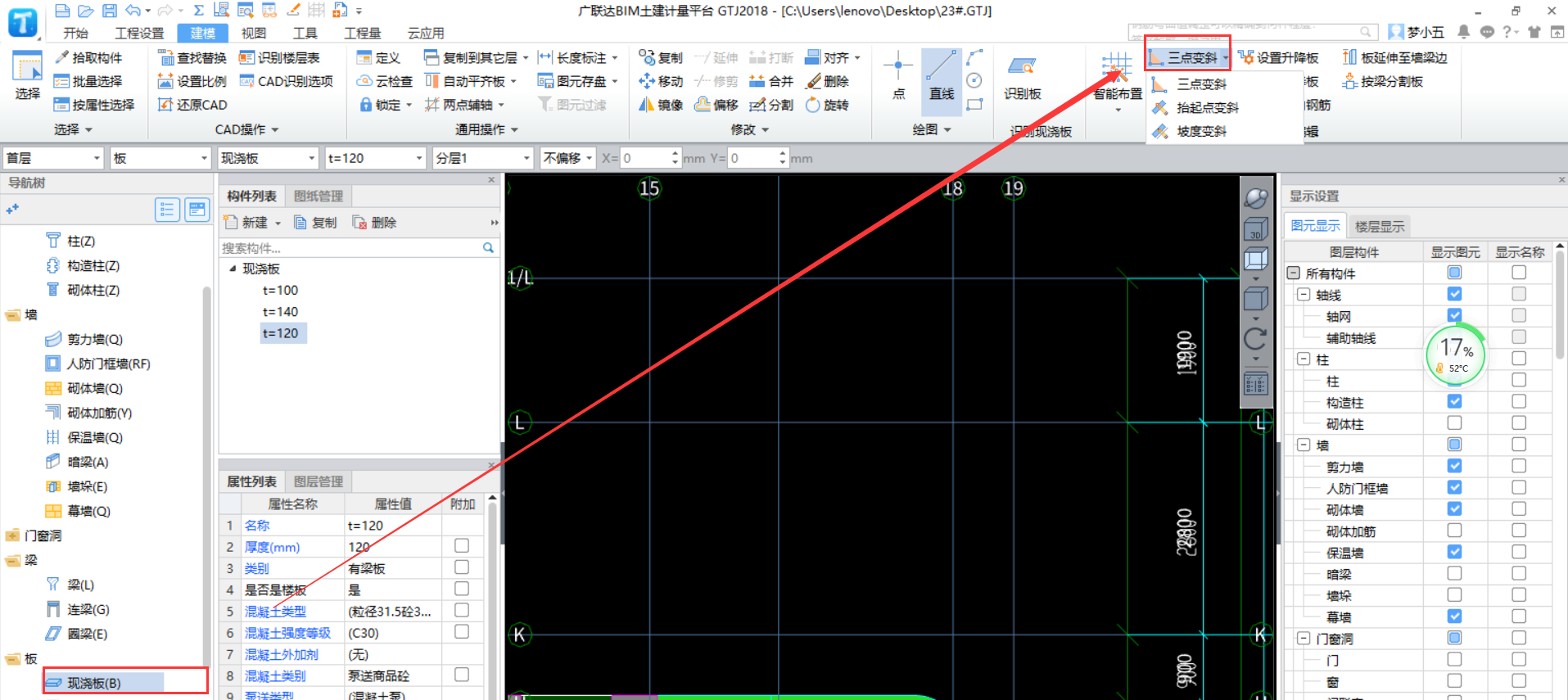The height and width of the screenshot is (700, 1568).
Task: Check the 附加 box for 类别 property
Action: coord(462,567)
